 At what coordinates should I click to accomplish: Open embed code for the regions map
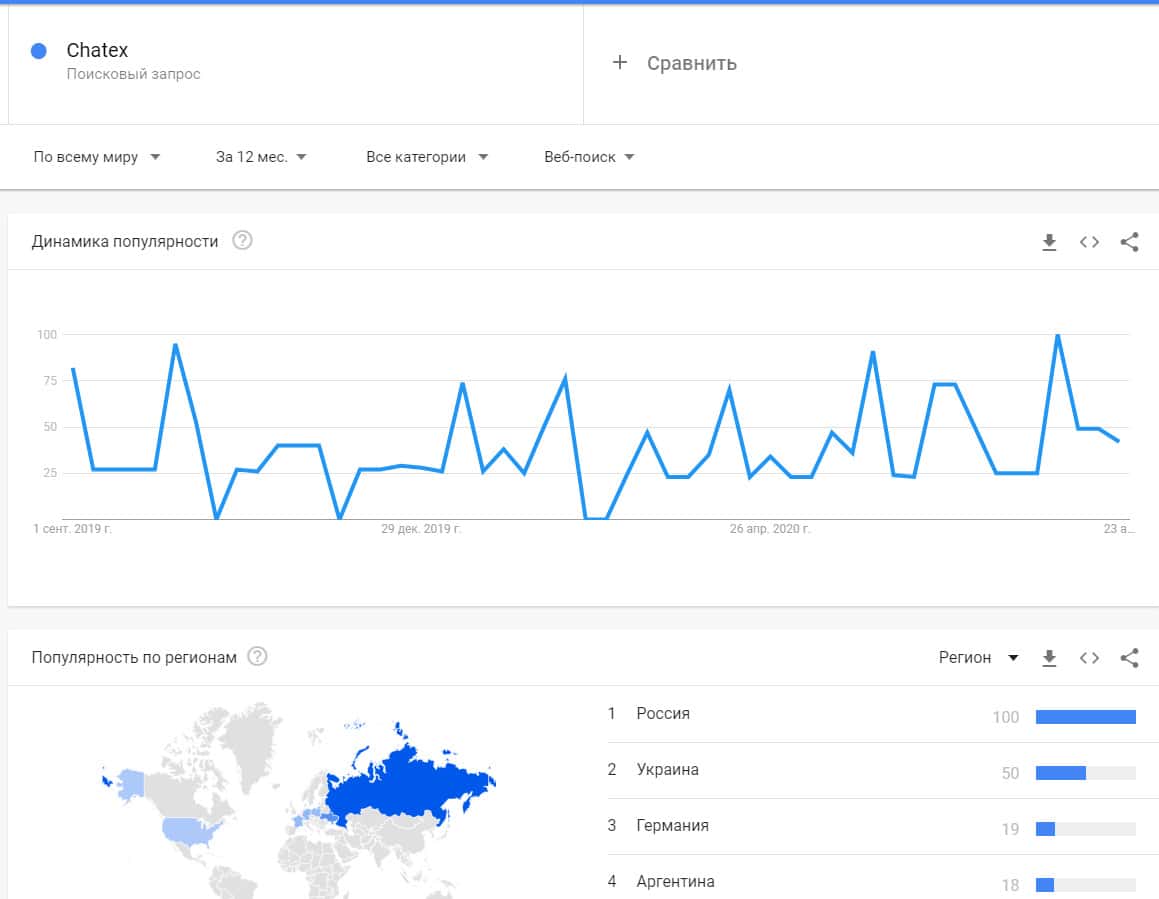1089,658
